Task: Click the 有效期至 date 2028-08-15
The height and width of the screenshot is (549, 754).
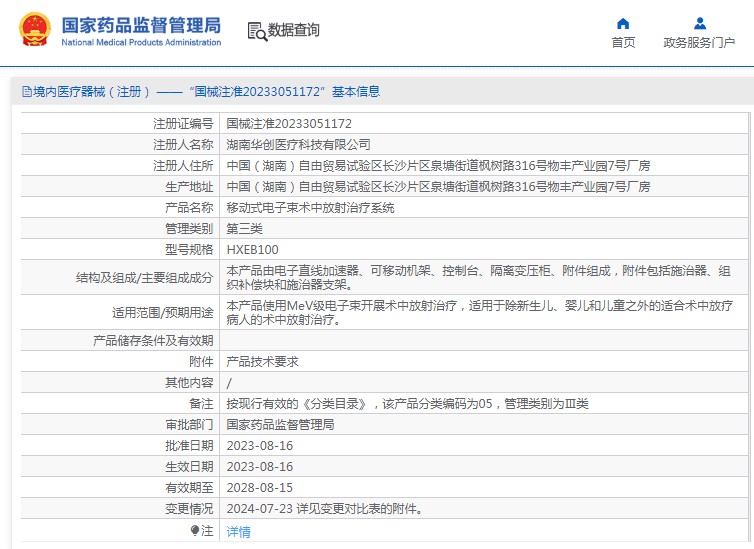Action: coord(260,487)
